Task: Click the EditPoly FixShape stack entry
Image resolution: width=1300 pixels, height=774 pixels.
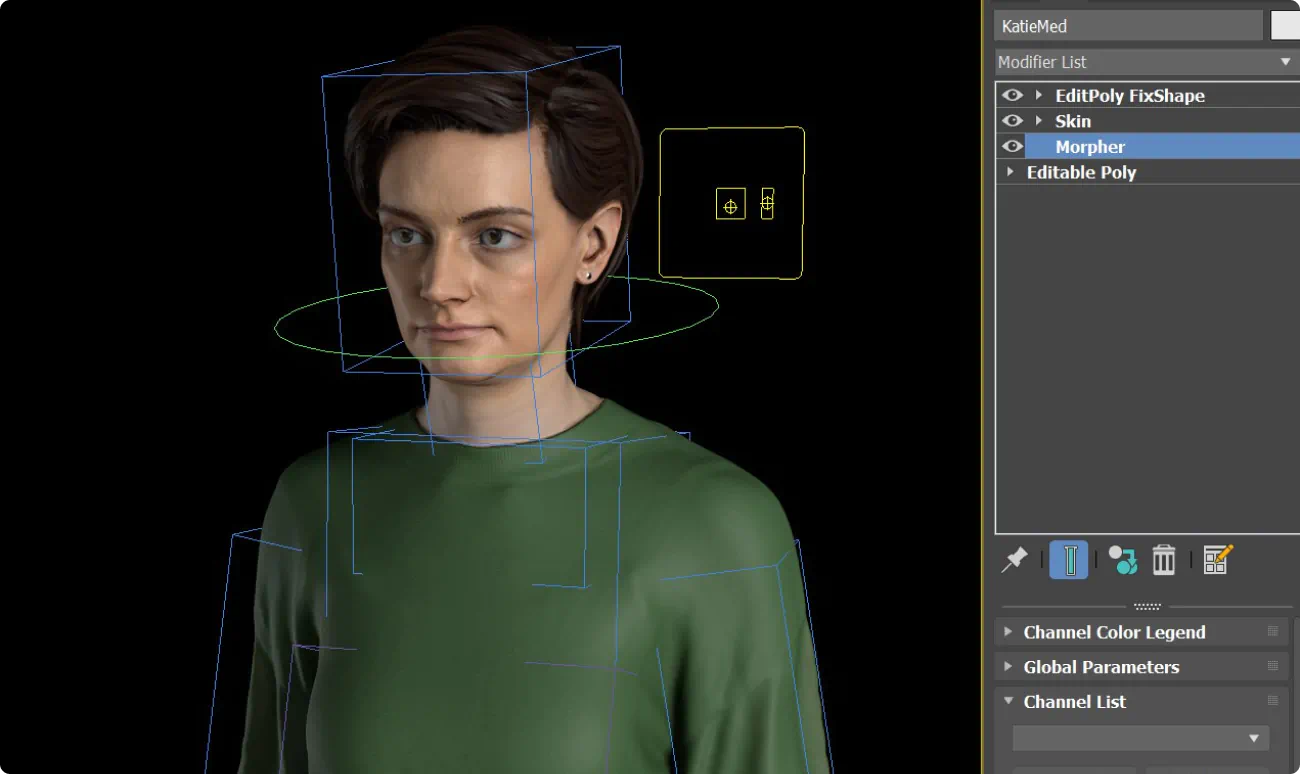Action: 1129,95
